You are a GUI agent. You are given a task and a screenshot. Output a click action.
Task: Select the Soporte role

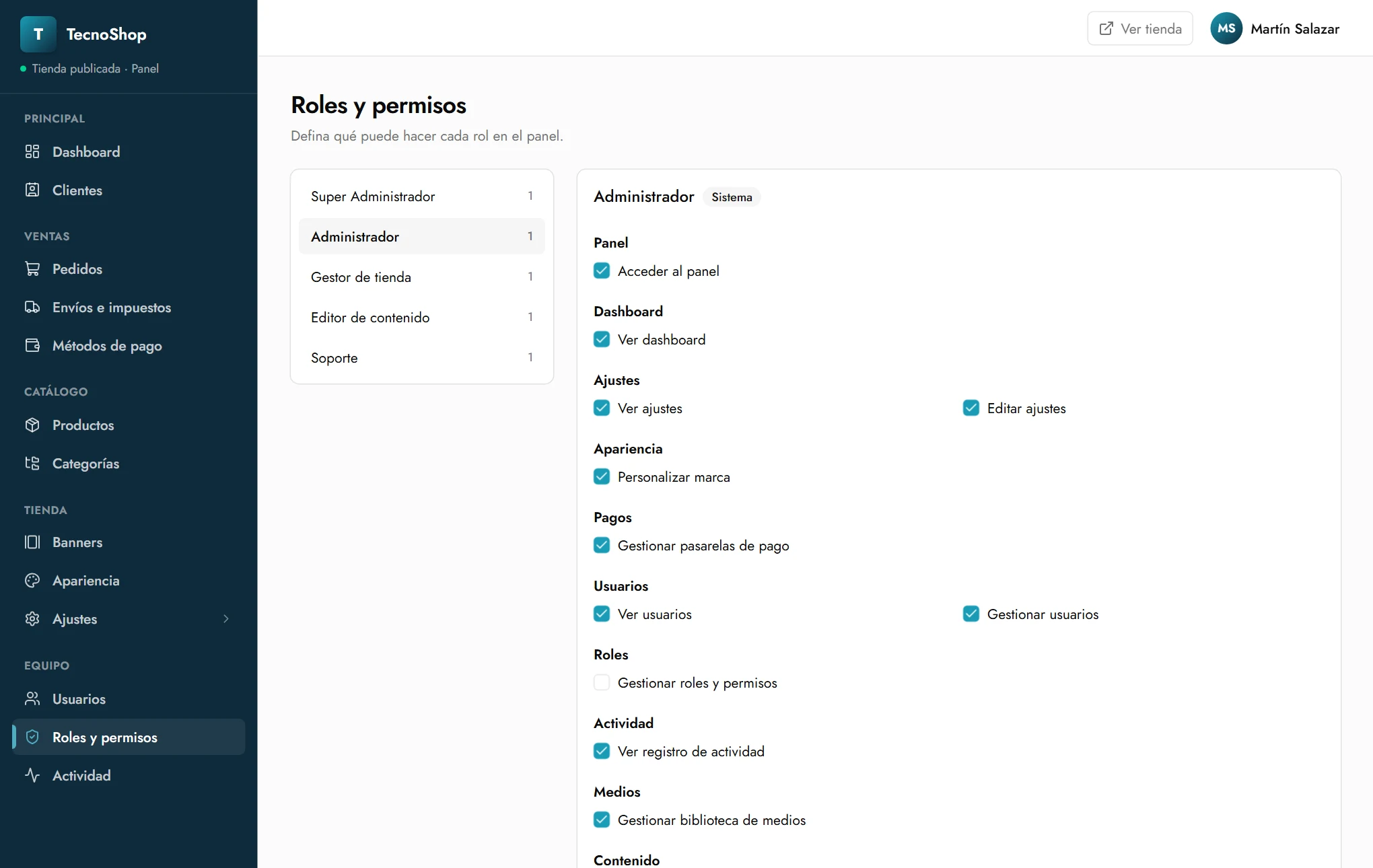pos(422,357)
